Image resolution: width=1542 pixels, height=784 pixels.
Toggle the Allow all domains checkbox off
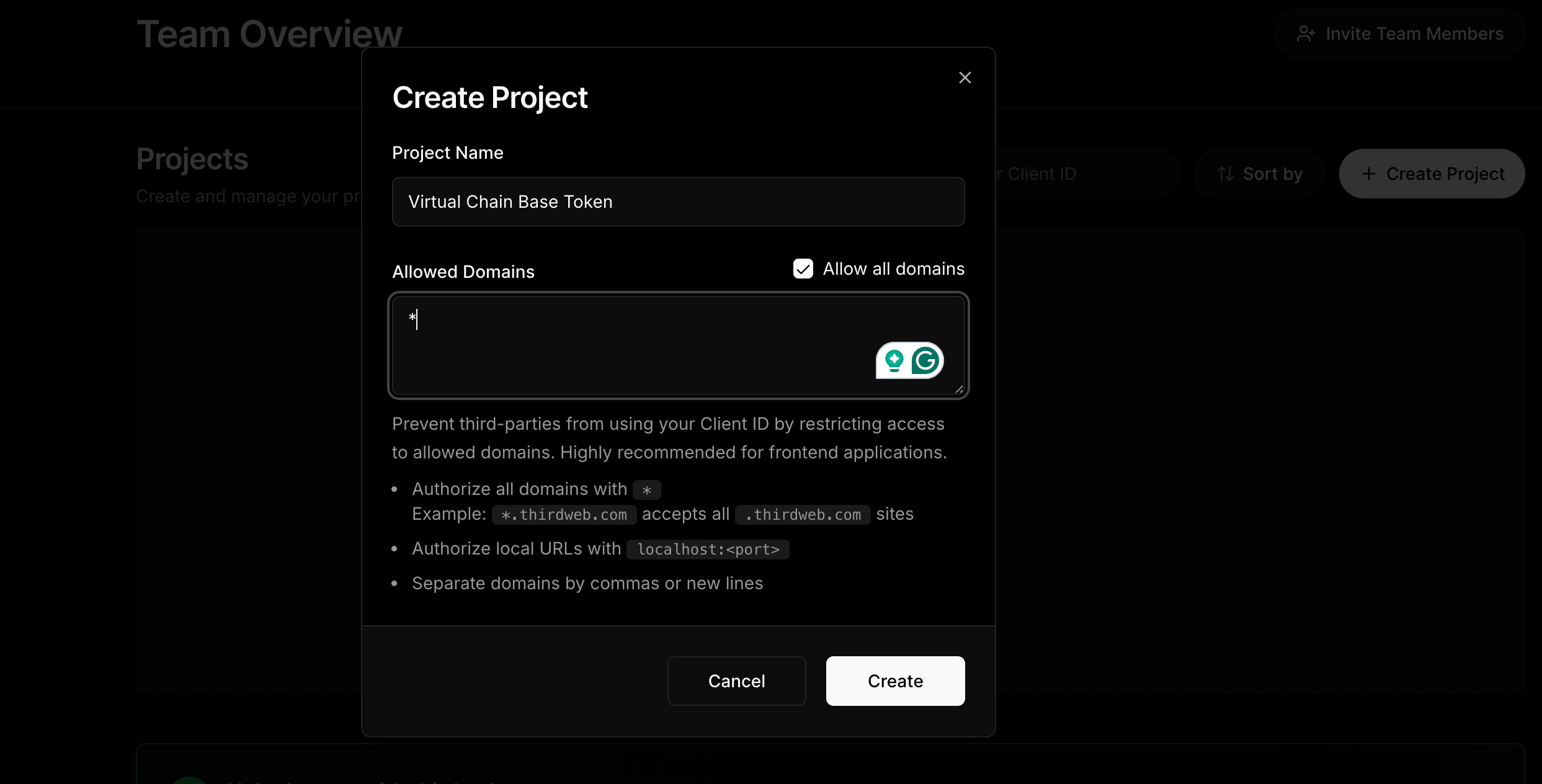[x=802, y=269]
